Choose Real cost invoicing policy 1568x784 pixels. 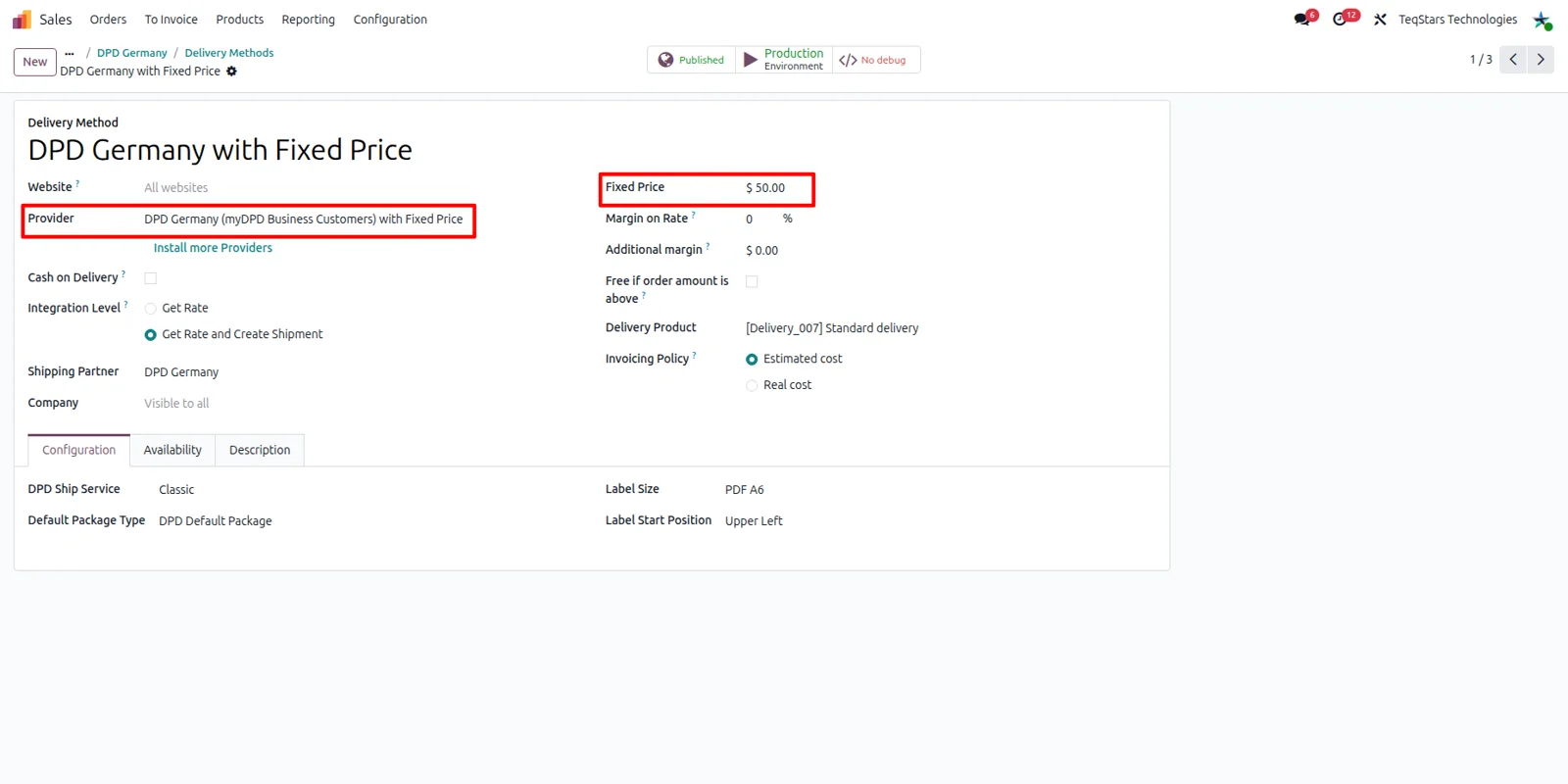(x=752, y=386)
